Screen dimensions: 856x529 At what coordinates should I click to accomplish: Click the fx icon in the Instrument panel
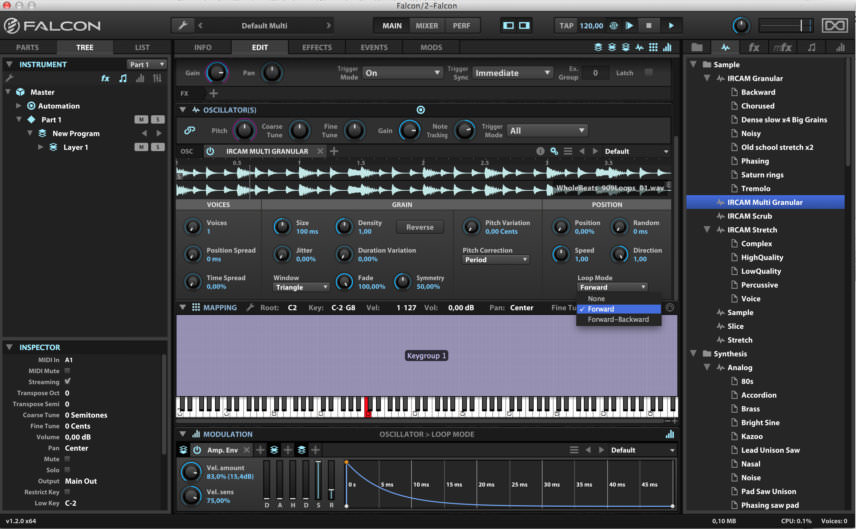pos(105,79)
